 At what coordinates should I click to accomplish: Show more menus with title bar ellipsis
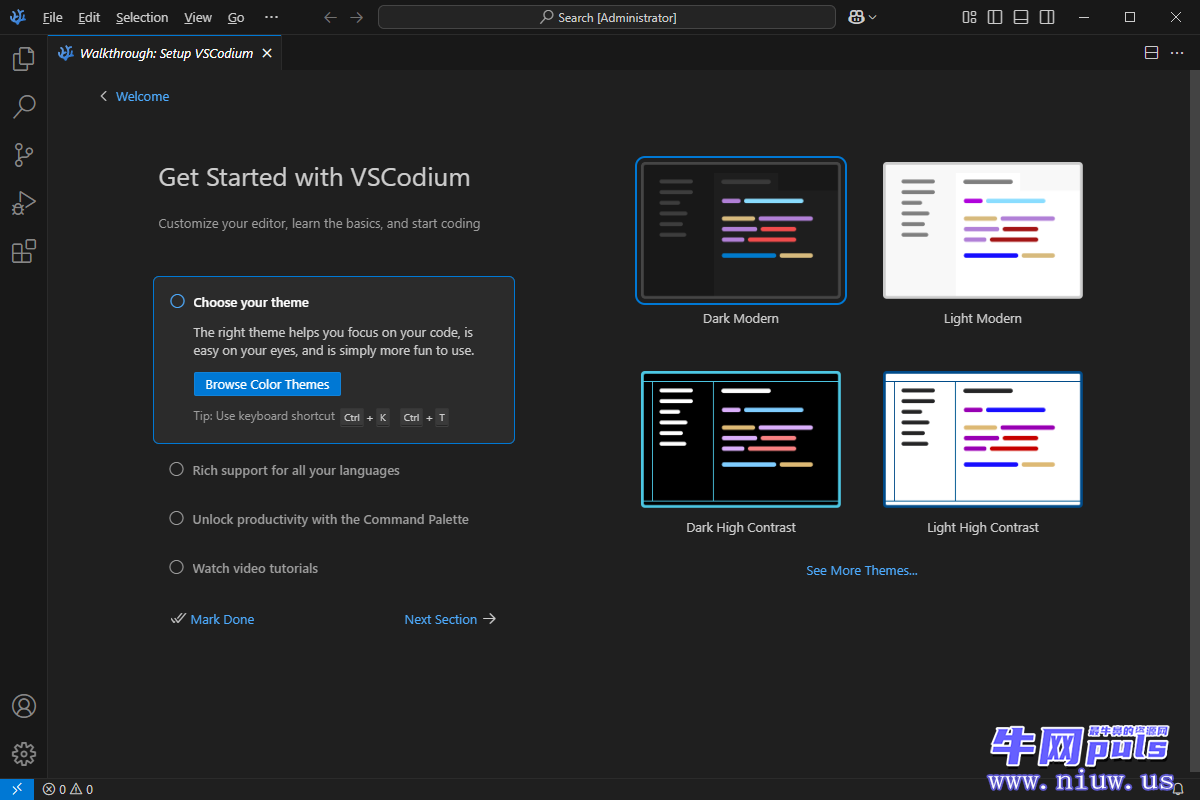[271, 17]
